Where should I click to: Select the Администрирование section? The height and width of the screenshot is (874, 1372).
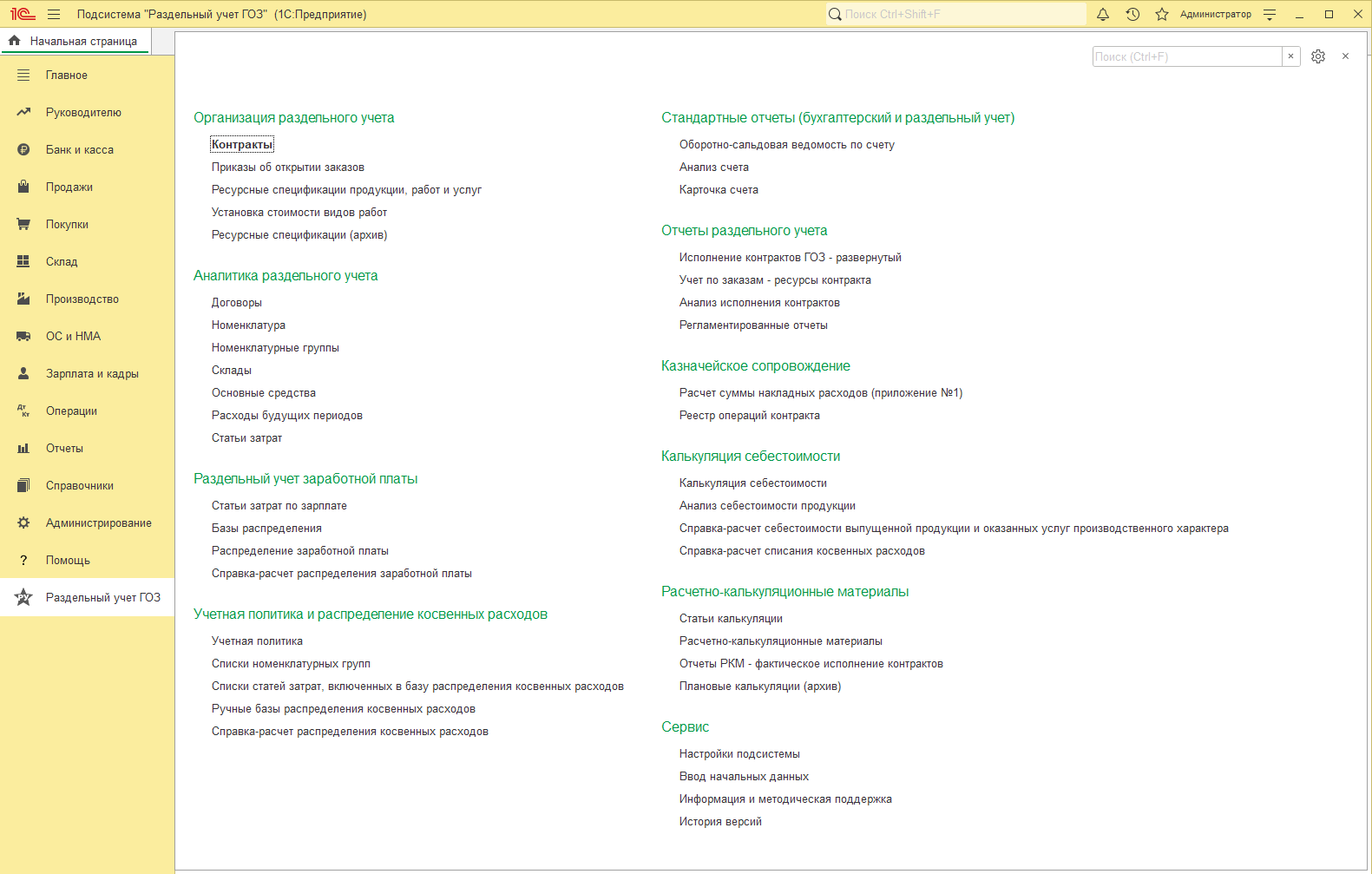click(x=98, y=523)
